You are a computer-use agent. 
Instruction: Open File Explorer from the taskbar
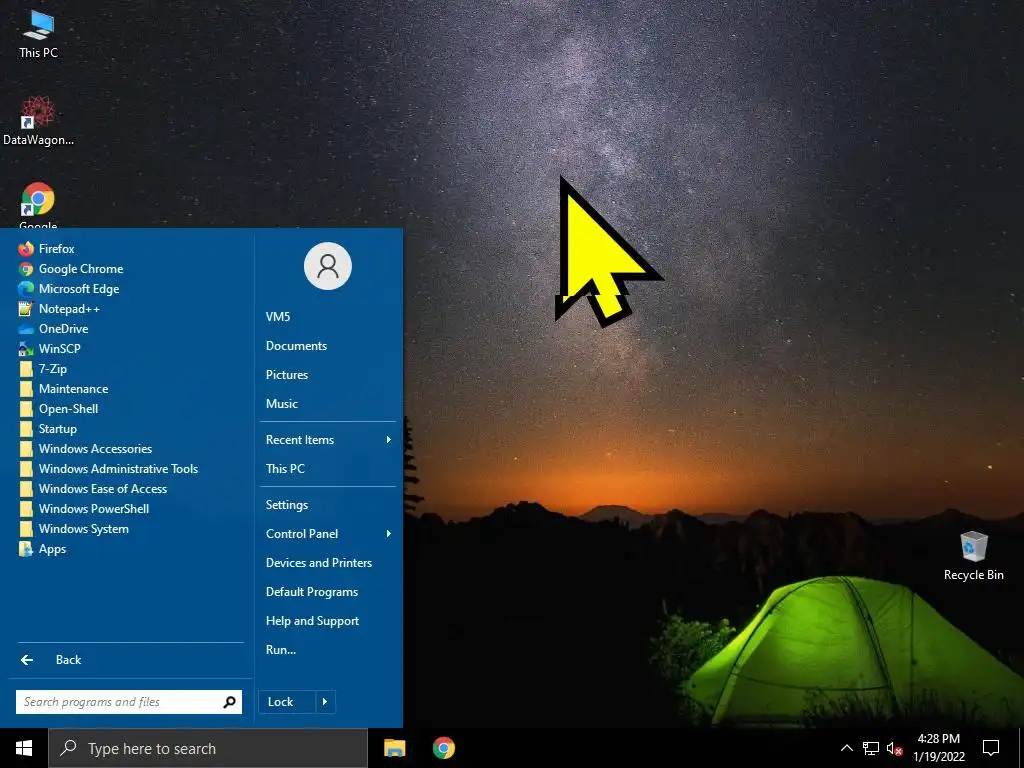(394, 748)
